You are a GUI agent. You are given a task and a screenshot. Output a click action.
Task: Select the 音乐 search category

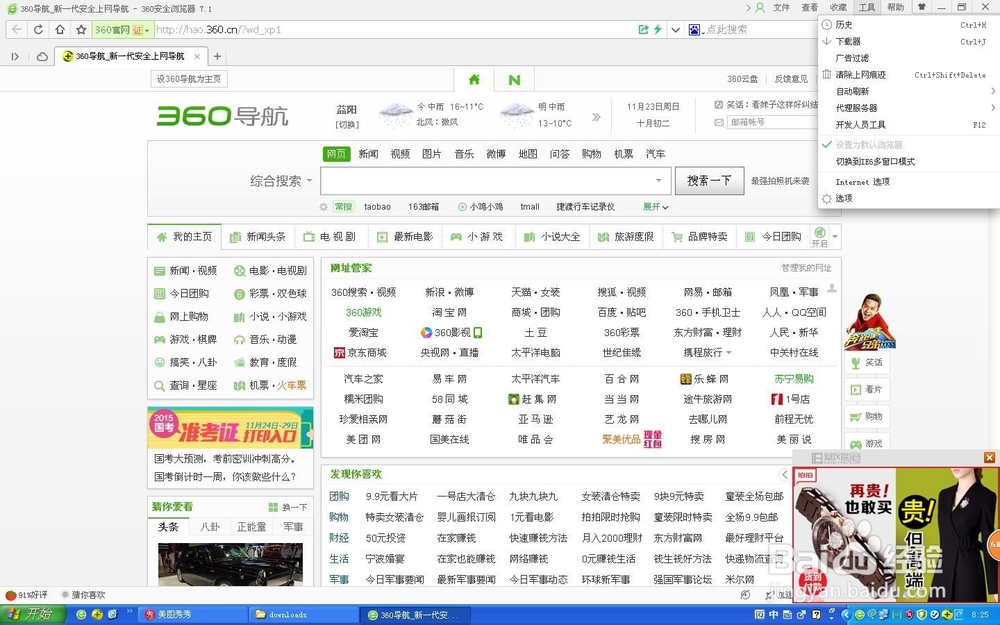464,154
